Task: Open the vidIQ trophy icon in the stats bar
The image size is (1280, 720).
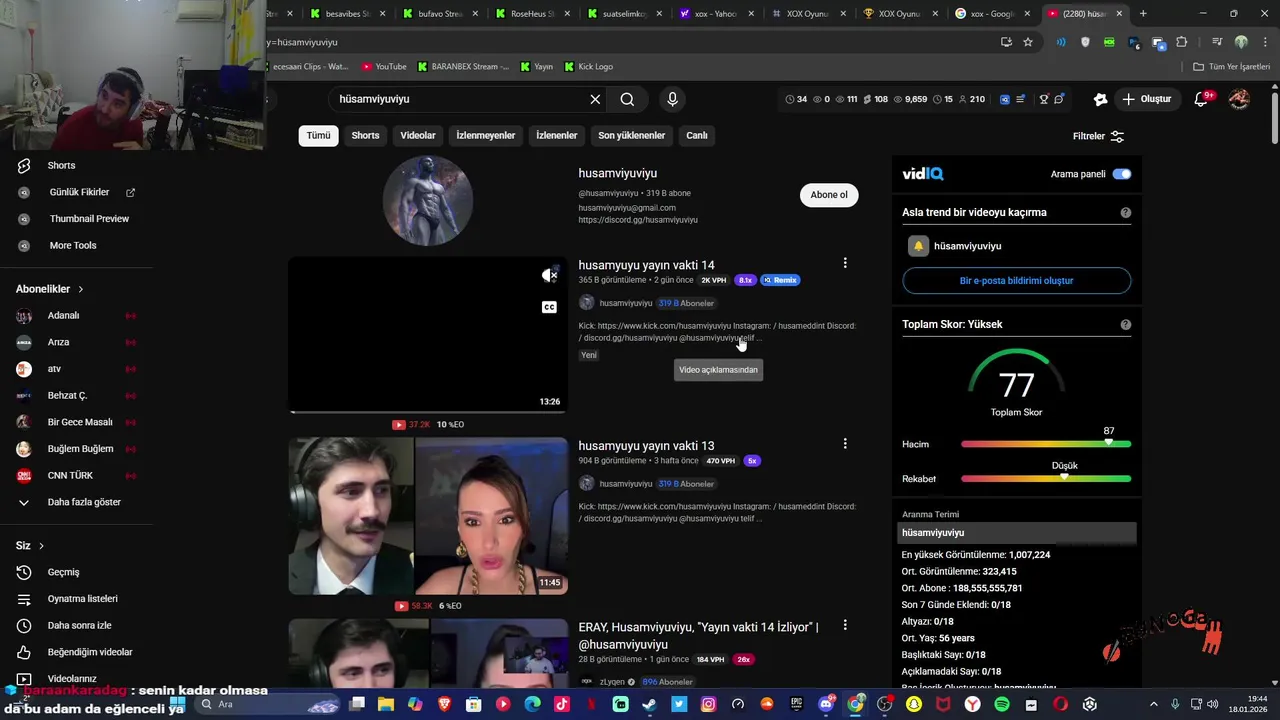Action: click(x=1044, y=99)
